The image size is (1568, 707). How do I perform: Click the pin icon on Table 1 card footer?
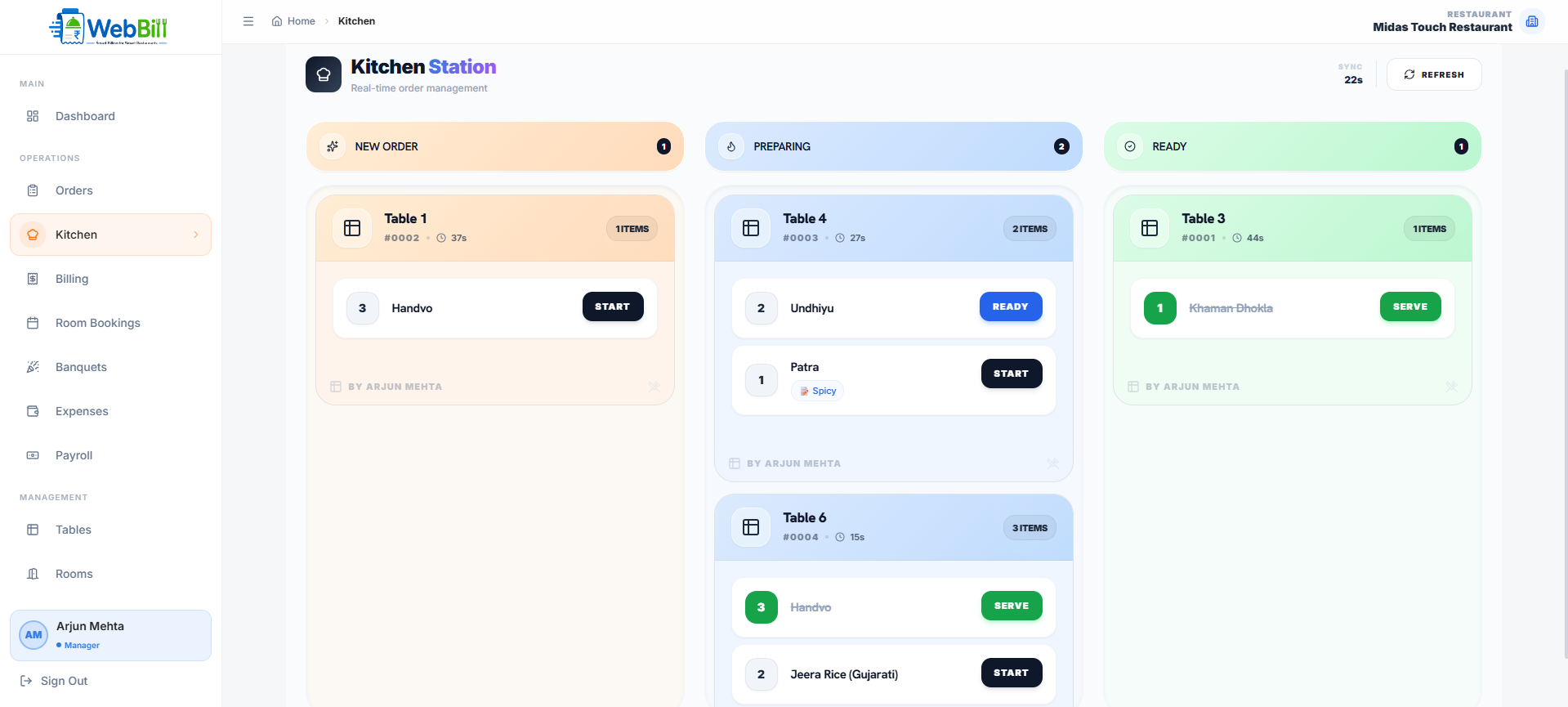point(654,387)
